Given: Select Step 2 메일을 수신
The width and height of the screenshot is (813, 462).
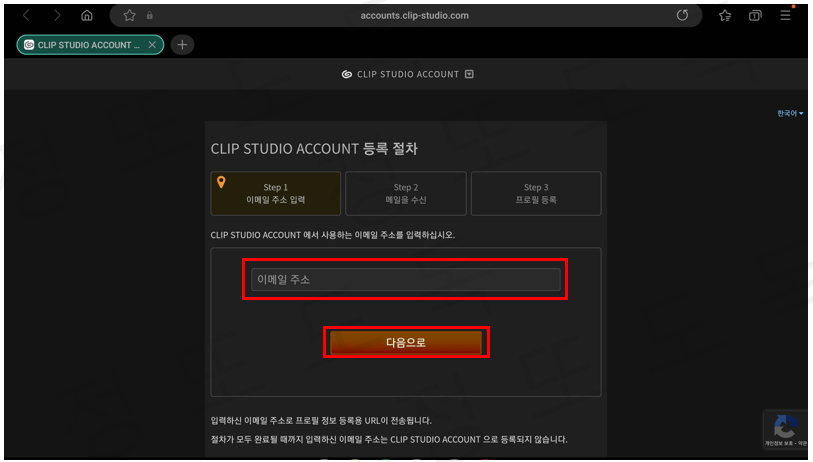Looking at the screenshot, I should (405, 193).
